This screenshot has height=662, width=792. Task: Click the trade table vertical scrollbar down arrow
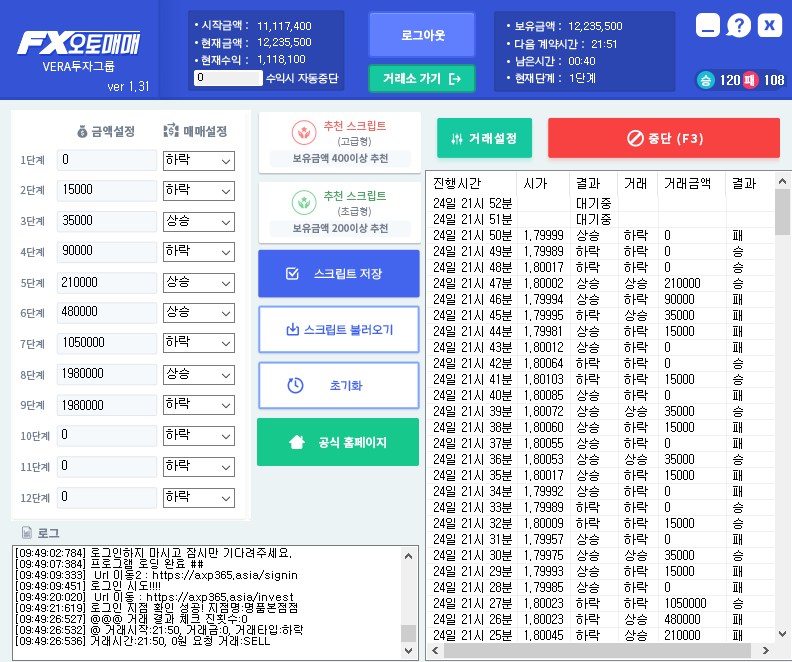tap(782, 634)
